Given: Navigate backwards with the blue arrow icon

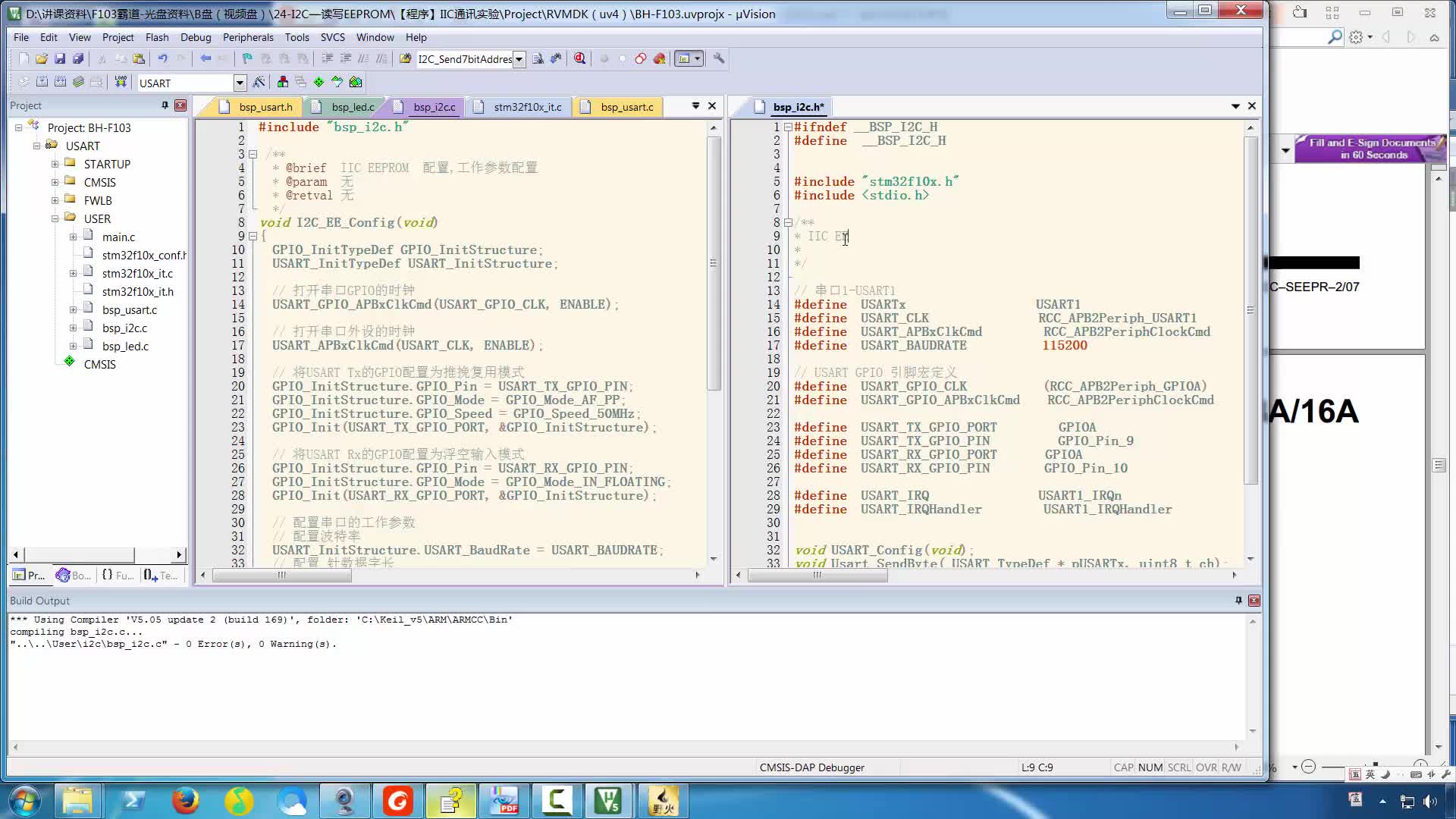Looking at the screenshot, I should [206, 58].
